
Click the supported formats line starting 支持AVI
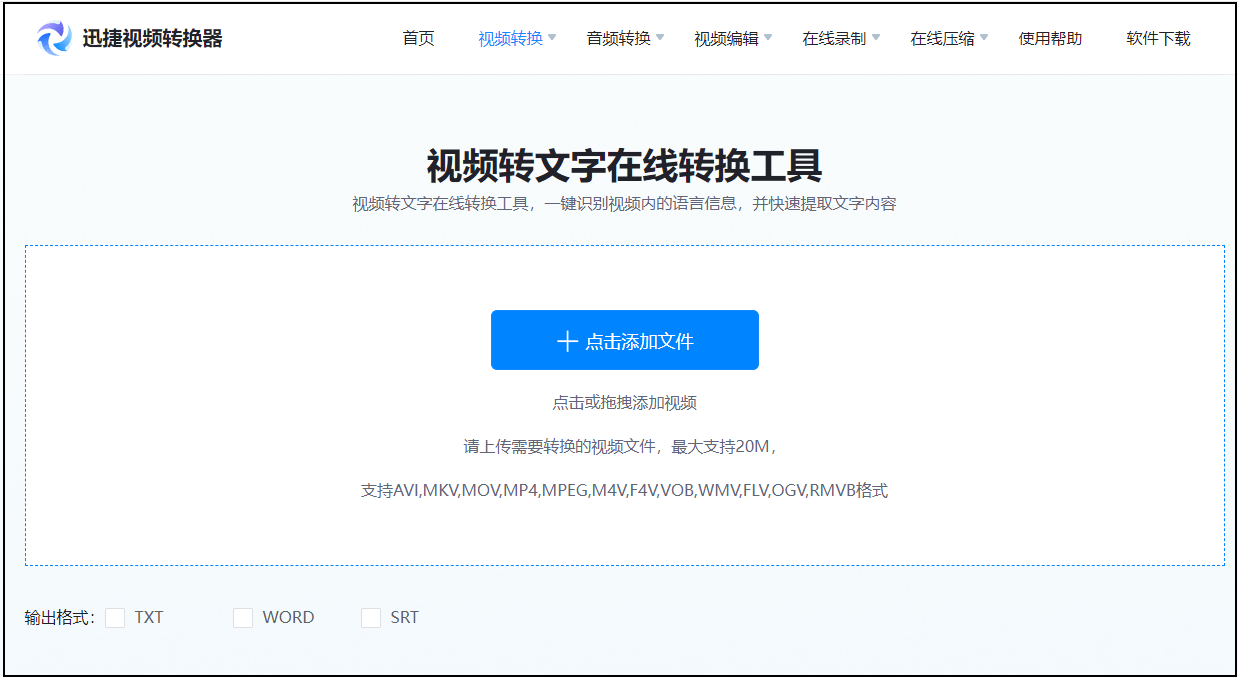[625, 491]
